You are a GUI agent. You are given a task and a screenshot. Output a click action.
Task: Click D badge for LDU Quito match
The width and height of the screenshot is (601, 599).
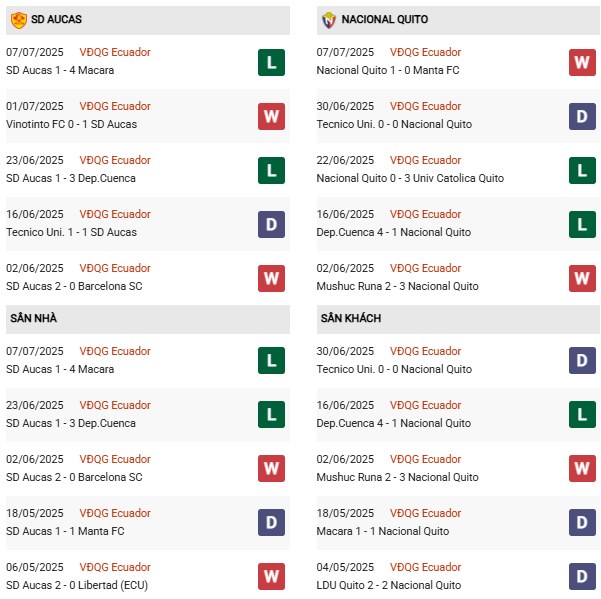pos(582,577)
